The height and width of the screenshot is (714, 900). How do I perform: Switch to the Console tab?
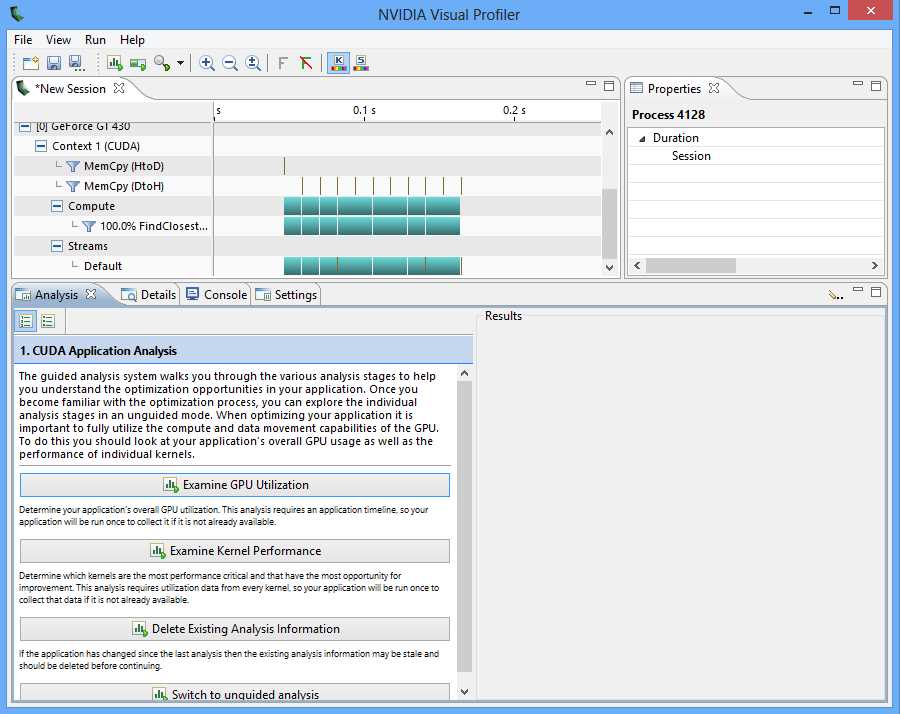pos(217,294)
